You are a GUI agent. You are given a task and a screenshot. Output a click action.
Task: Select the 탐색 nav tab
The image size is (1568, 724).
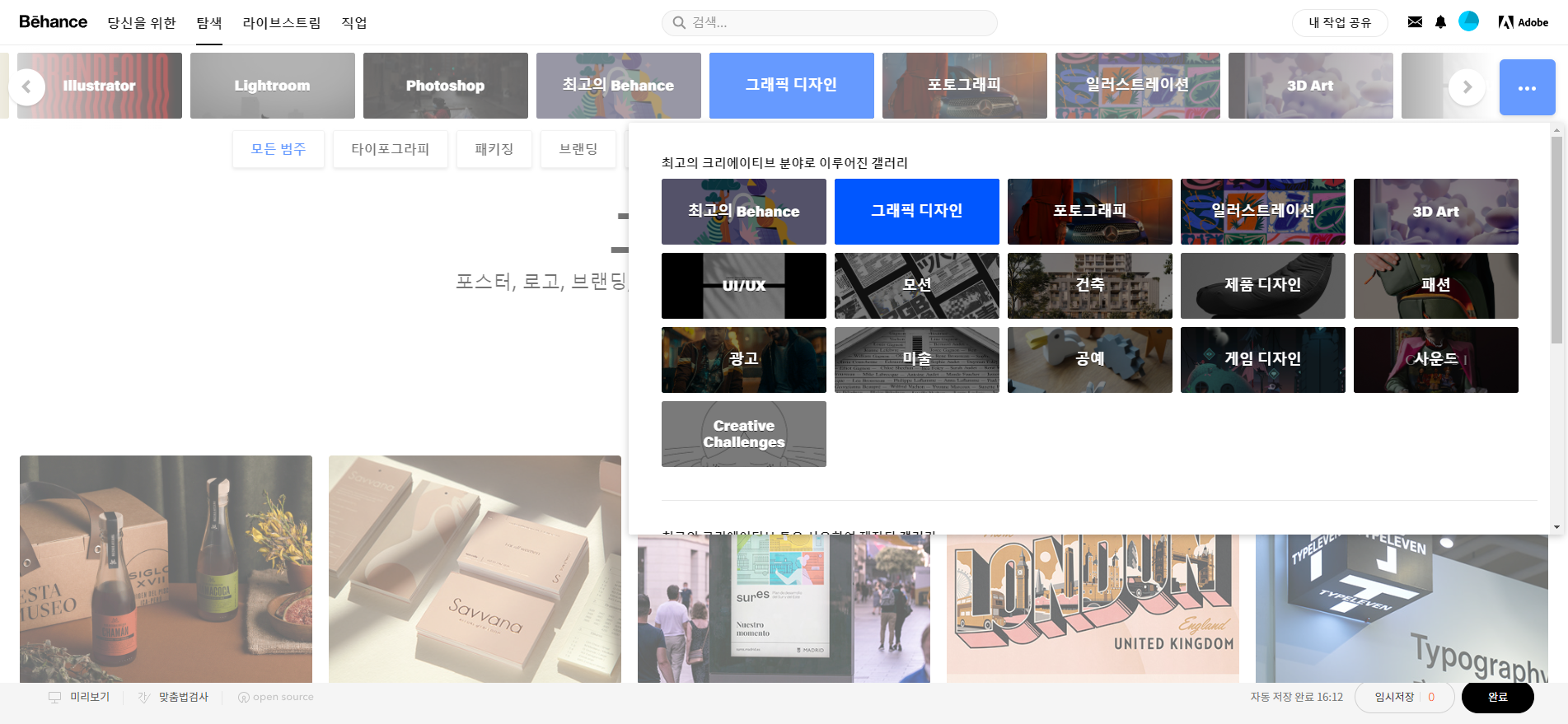click(x=209, y=23)
